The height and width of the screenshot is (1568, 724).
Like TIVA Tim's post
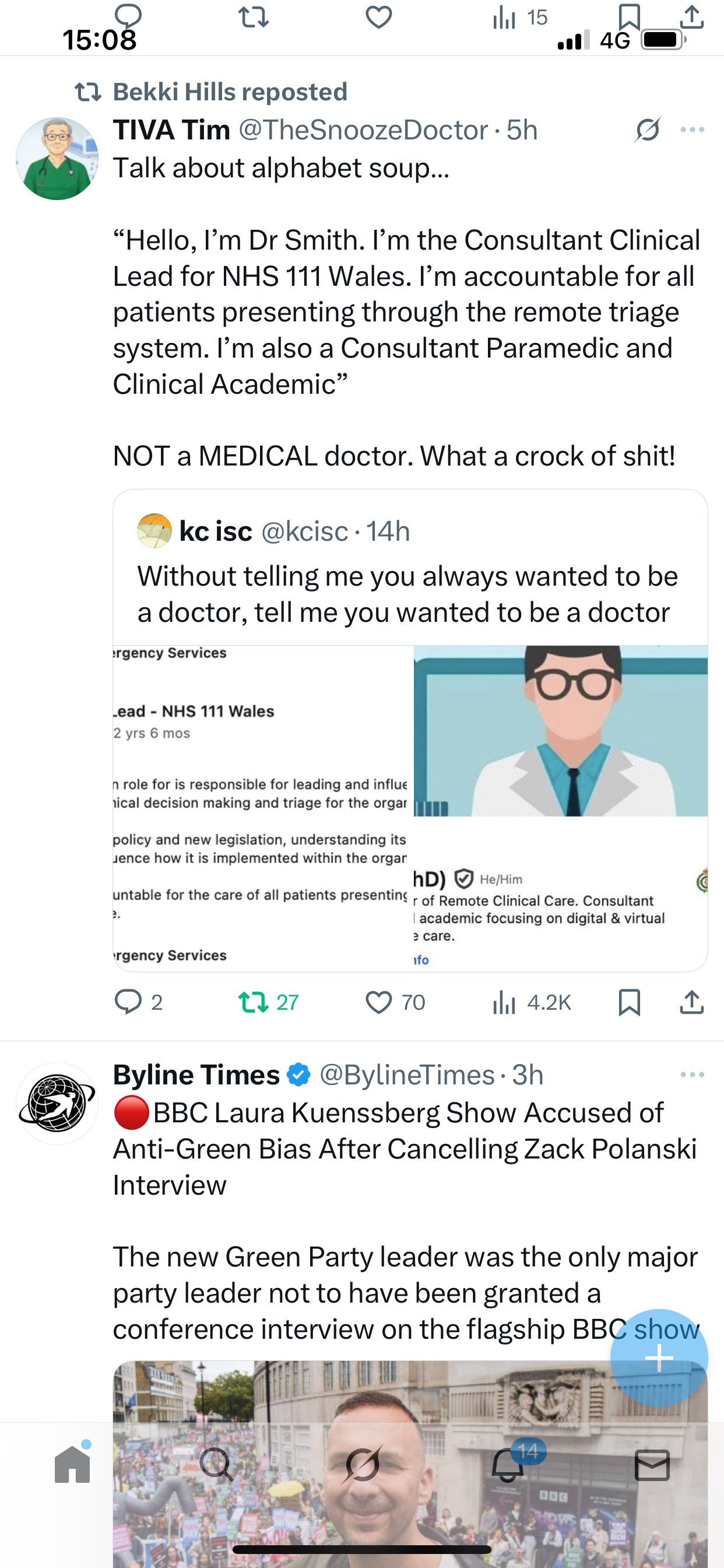pos(378,1002)
